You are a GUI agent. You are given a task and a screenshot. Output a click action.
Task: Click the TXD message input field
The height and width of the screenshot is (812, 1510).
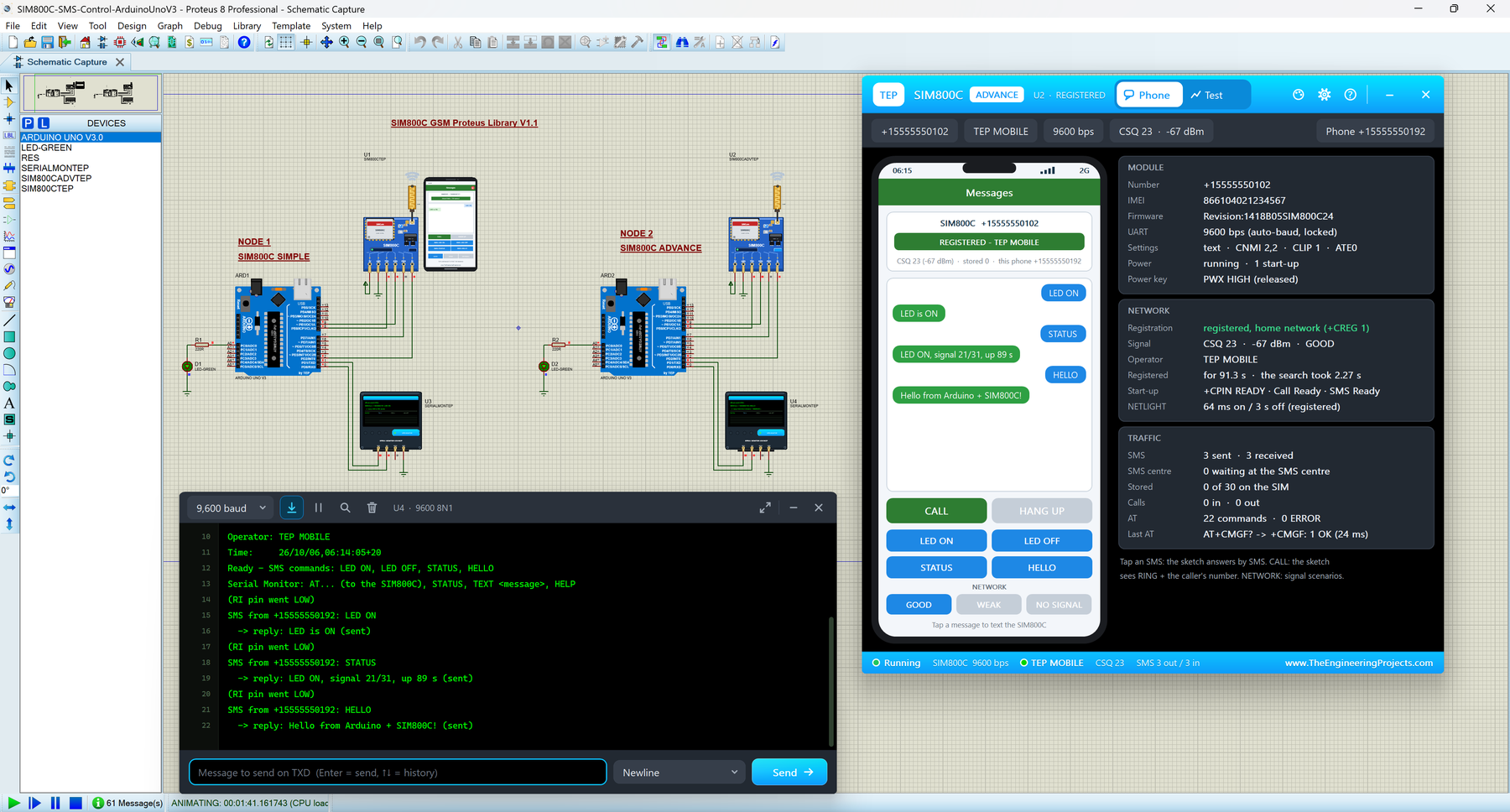pos(398,773)
